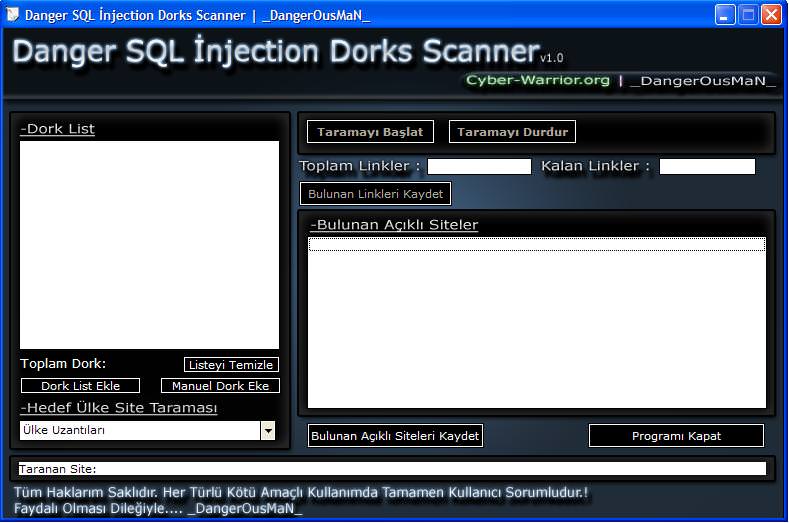This screenshot has width=789, height=523.
Task: Click the -Bulunan Açıklı Siteler heading
Action: (x=394, y=225)
